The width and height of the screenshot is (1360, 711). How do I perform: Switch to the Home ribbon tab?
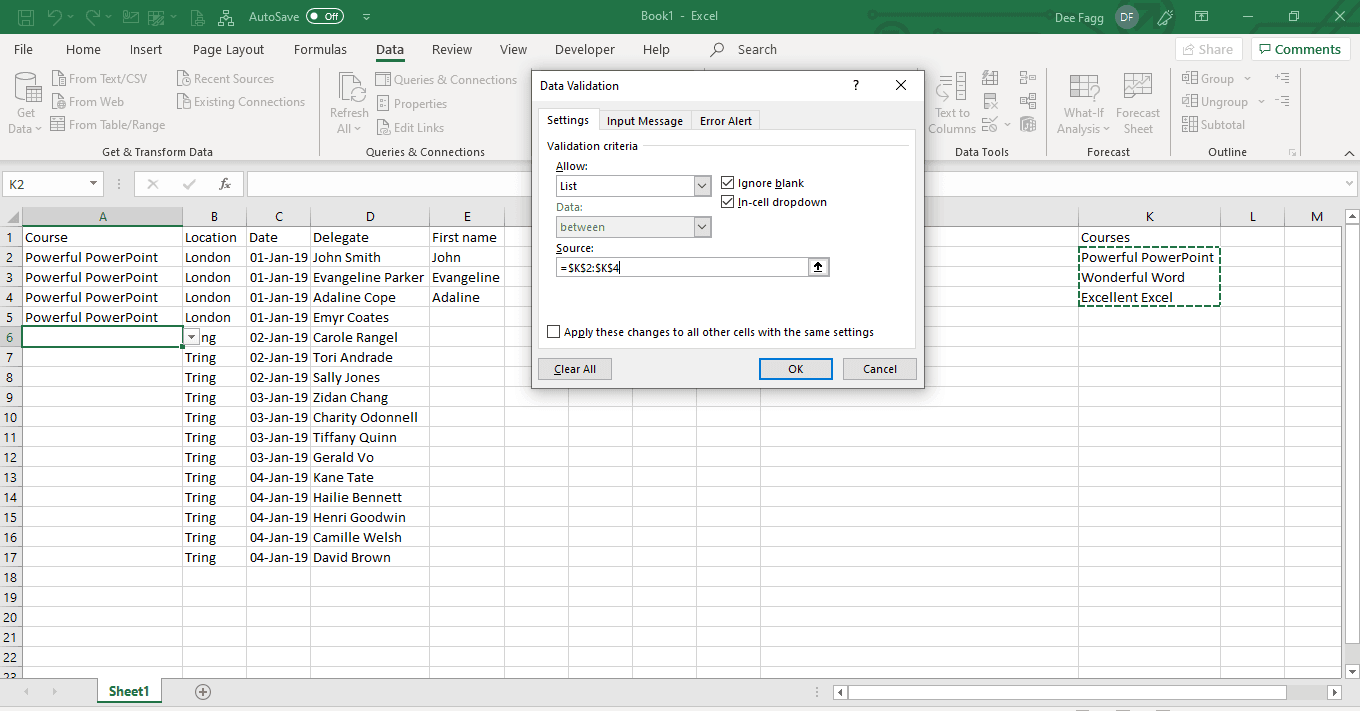point(83,49)
